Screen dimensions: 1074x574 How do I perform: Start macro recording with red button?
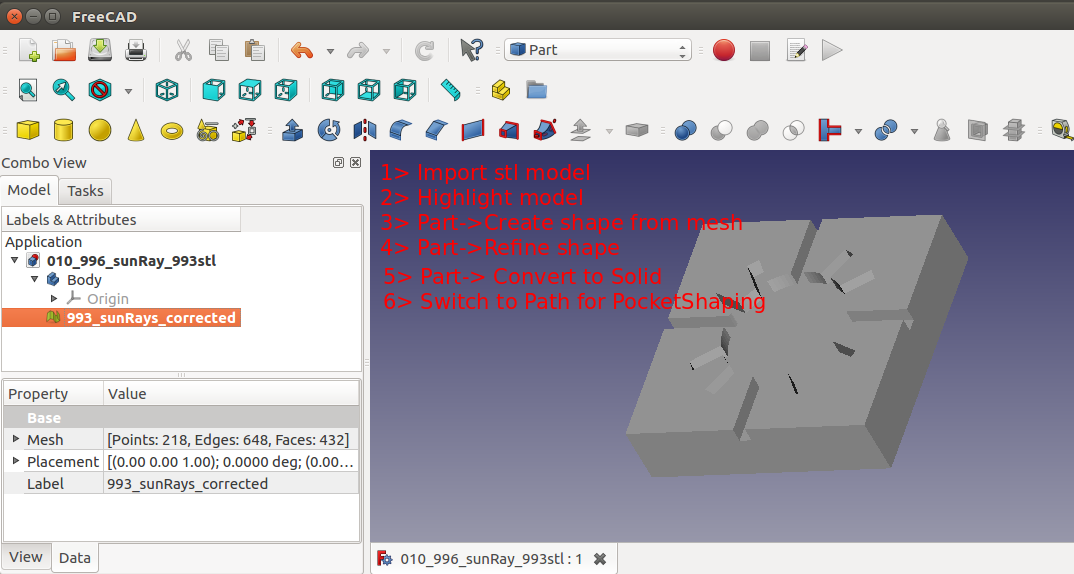(724, 50)
